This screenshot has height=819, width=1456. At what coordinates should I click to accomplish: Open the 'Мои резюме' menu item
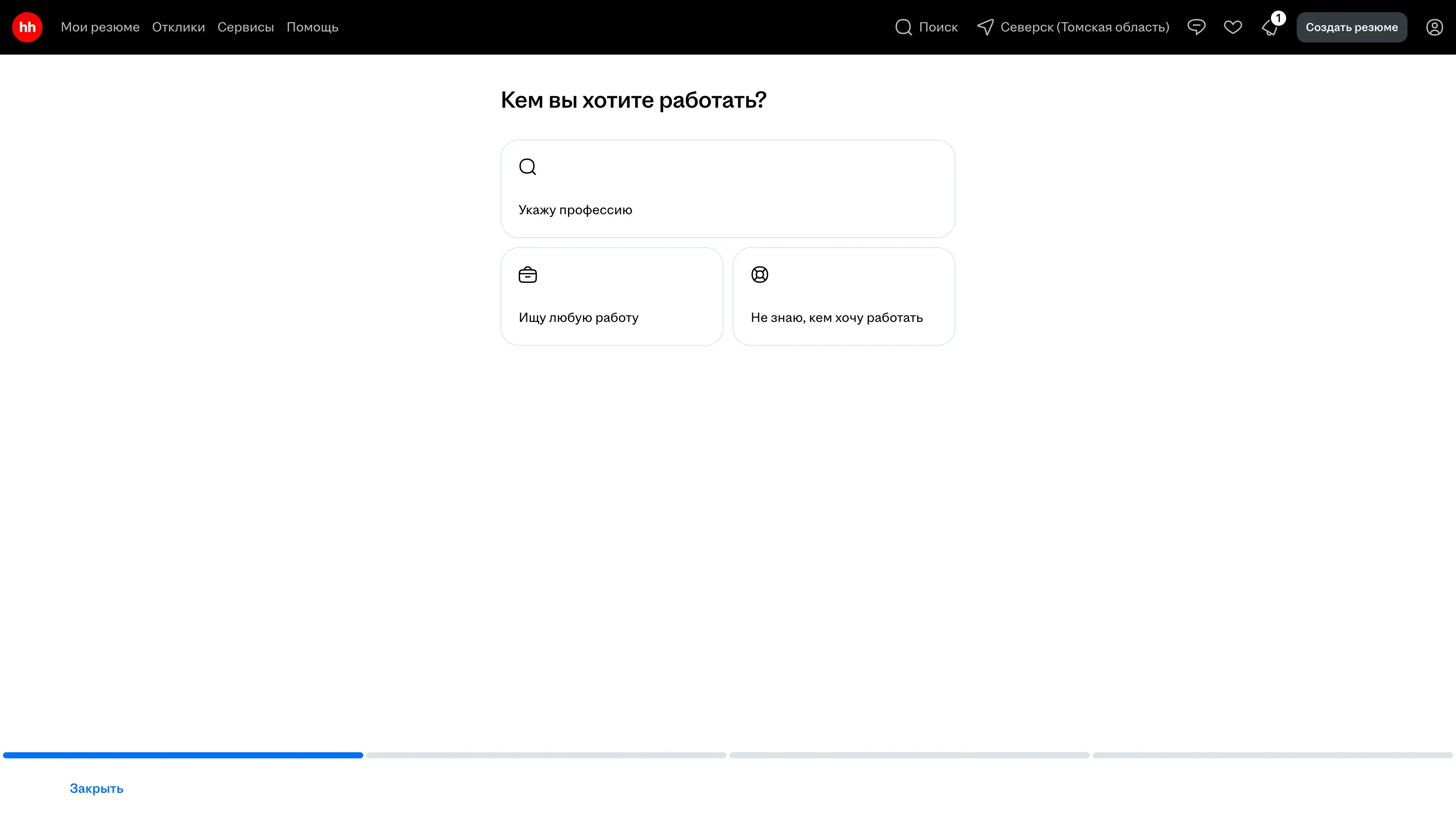tap(100, 27)
